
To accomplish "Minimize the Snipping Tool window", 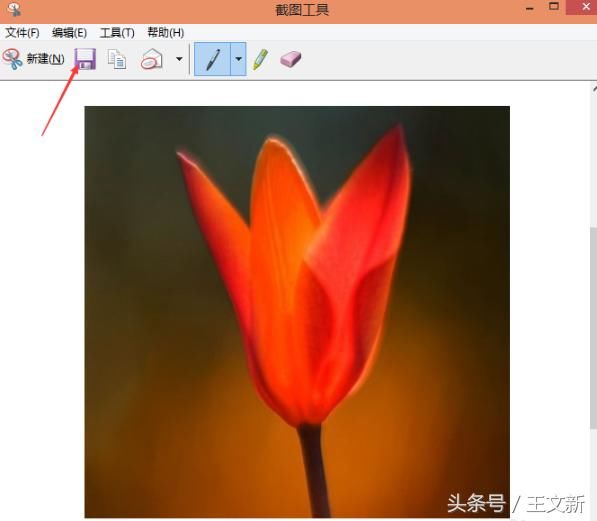I will tap(530, 8).
